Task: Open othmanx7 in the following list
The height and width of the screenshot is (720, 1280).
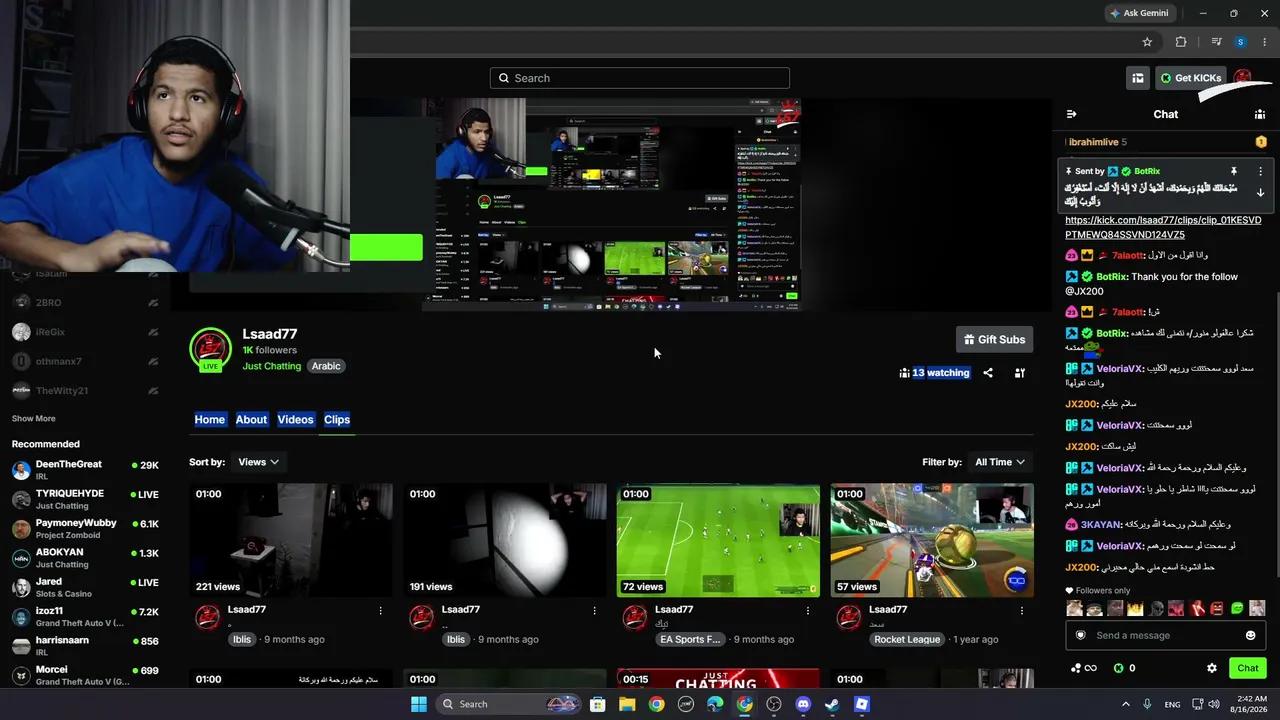Action: [85, 361]
